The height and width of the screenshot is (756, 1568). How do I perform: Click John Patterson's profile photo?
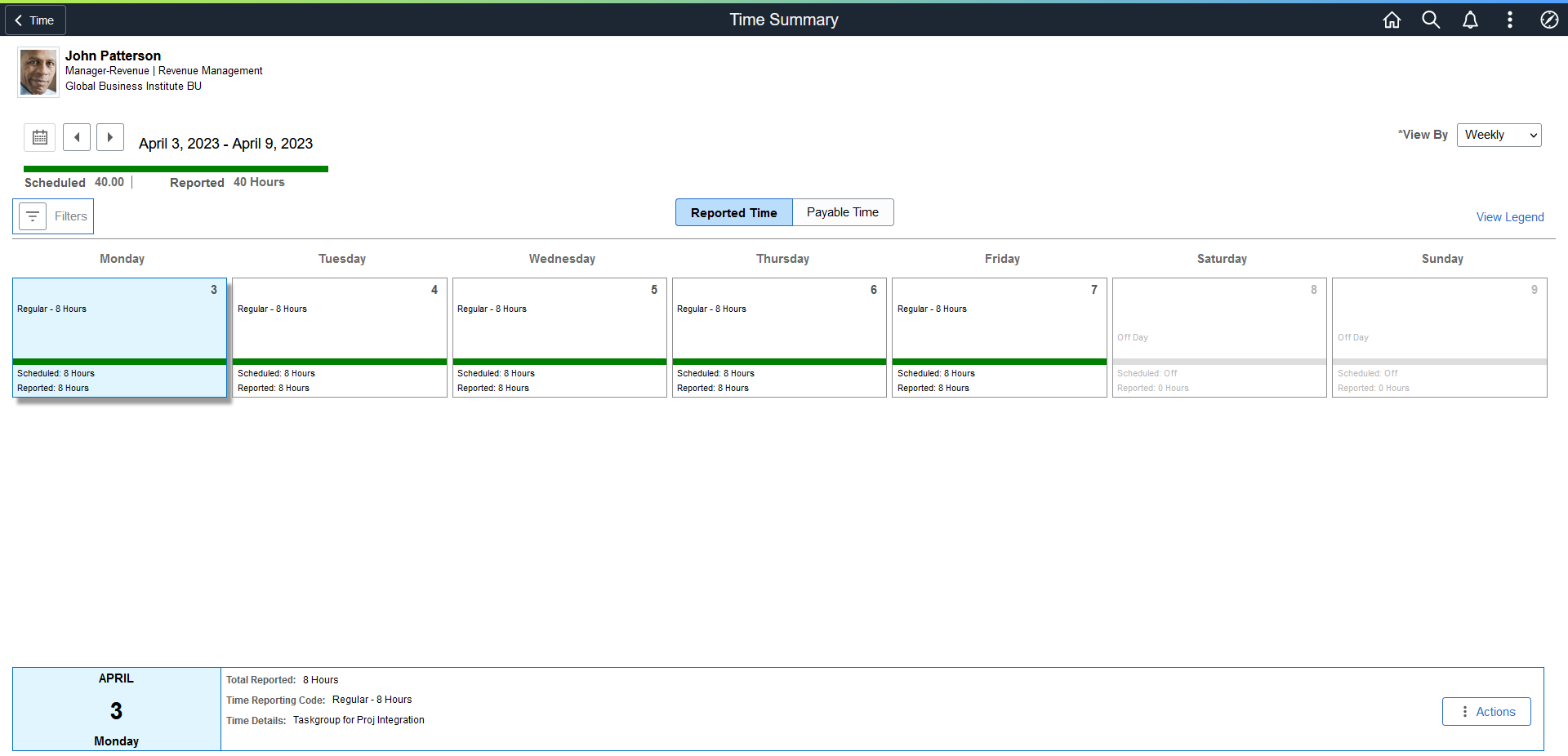[38, 73]
